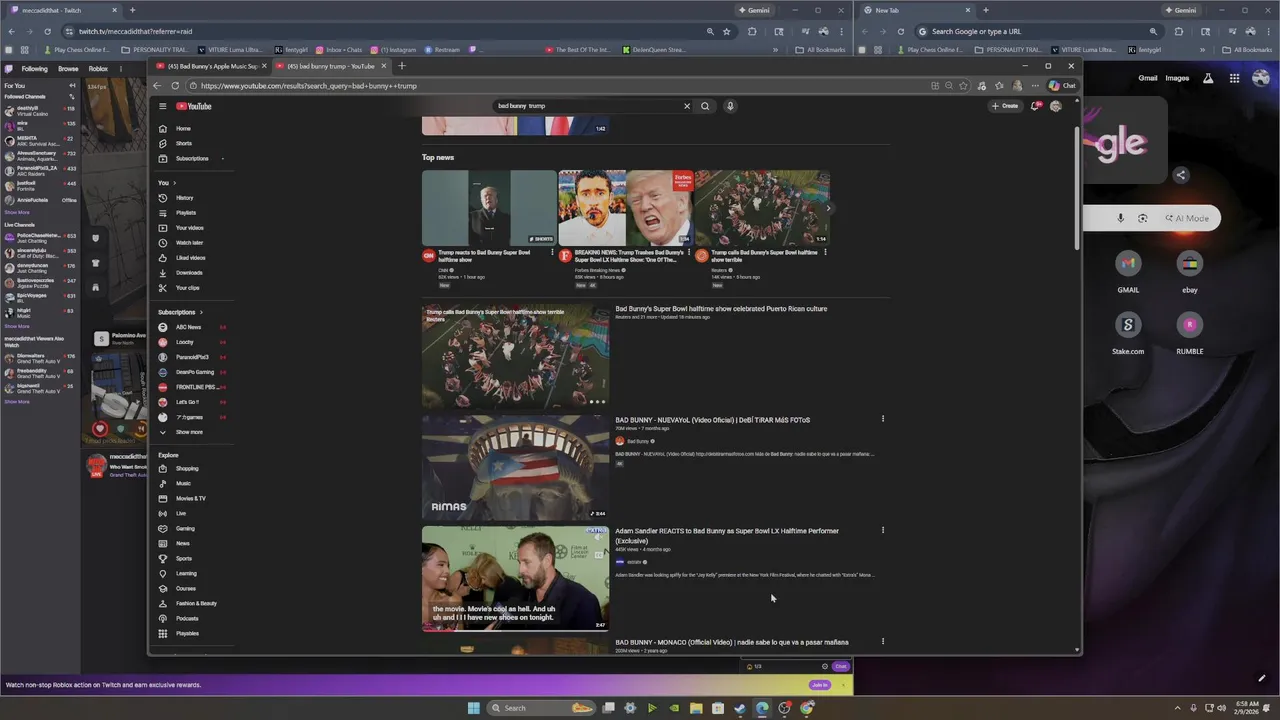Viewport: 1280px width, 720px height.
Task: Click Join In on Twitch Roblox banner
Action: (820, 685)
